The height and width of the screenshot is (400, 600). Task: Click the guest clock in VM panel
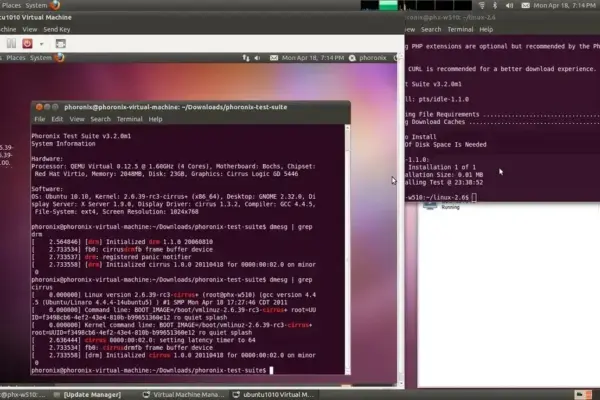[x=313, y=58]
